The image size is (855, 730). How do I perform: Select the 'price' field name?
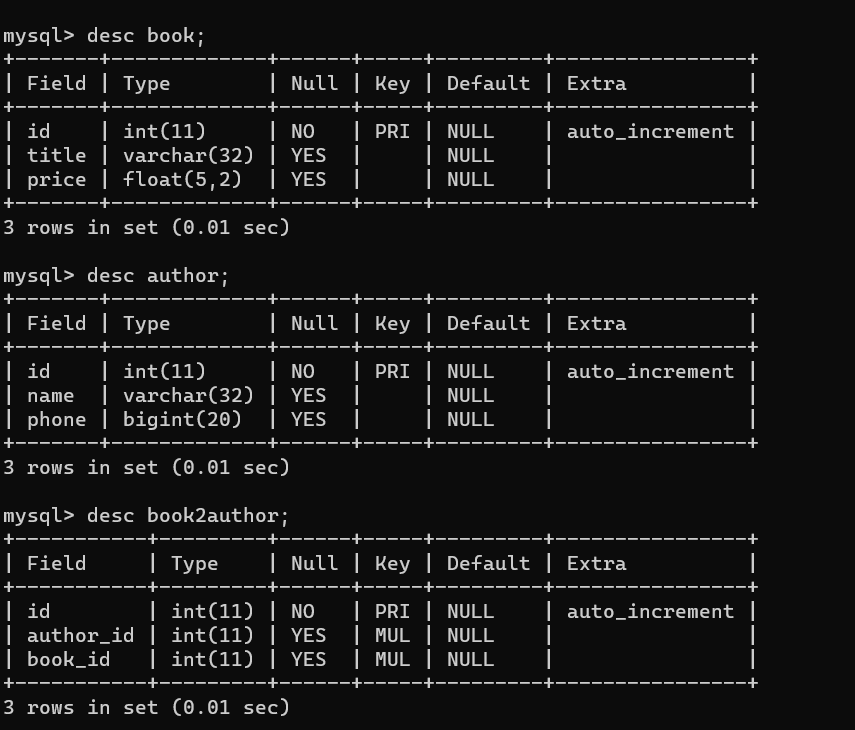[x=57, y=180]
